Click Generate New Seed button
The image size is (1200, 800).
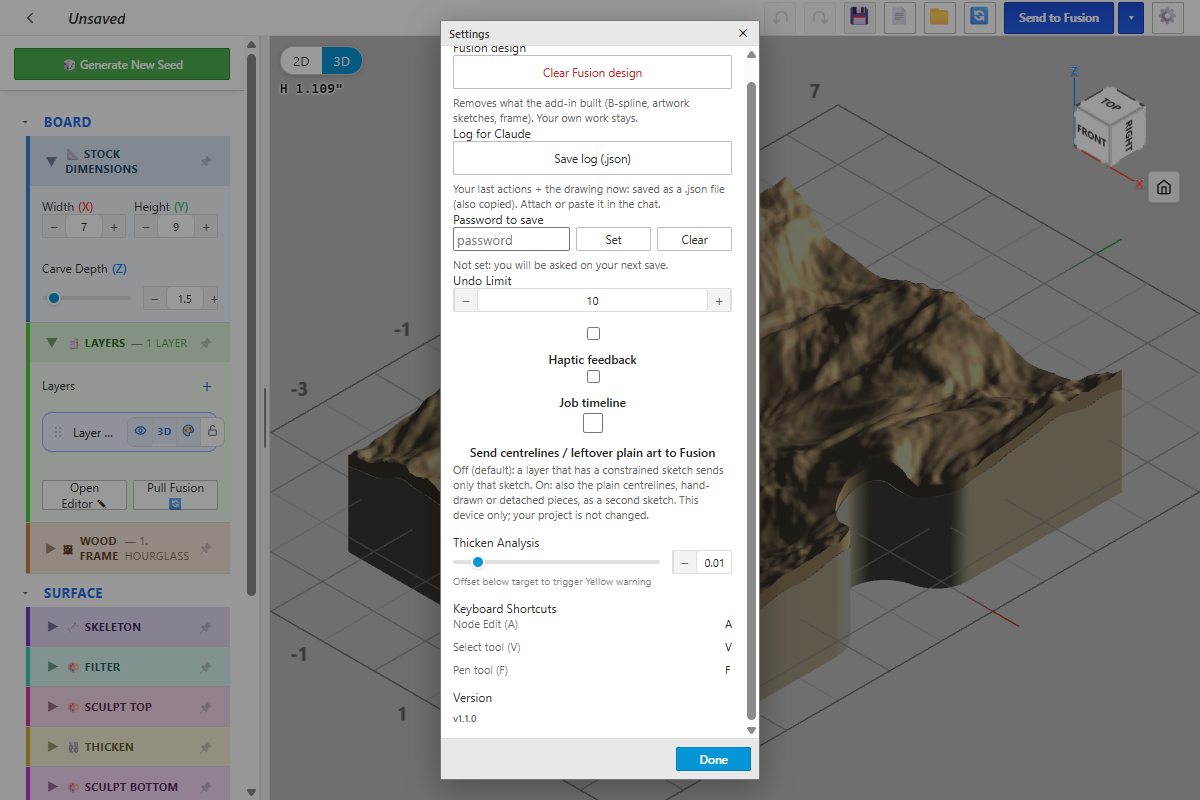point(122,64)
